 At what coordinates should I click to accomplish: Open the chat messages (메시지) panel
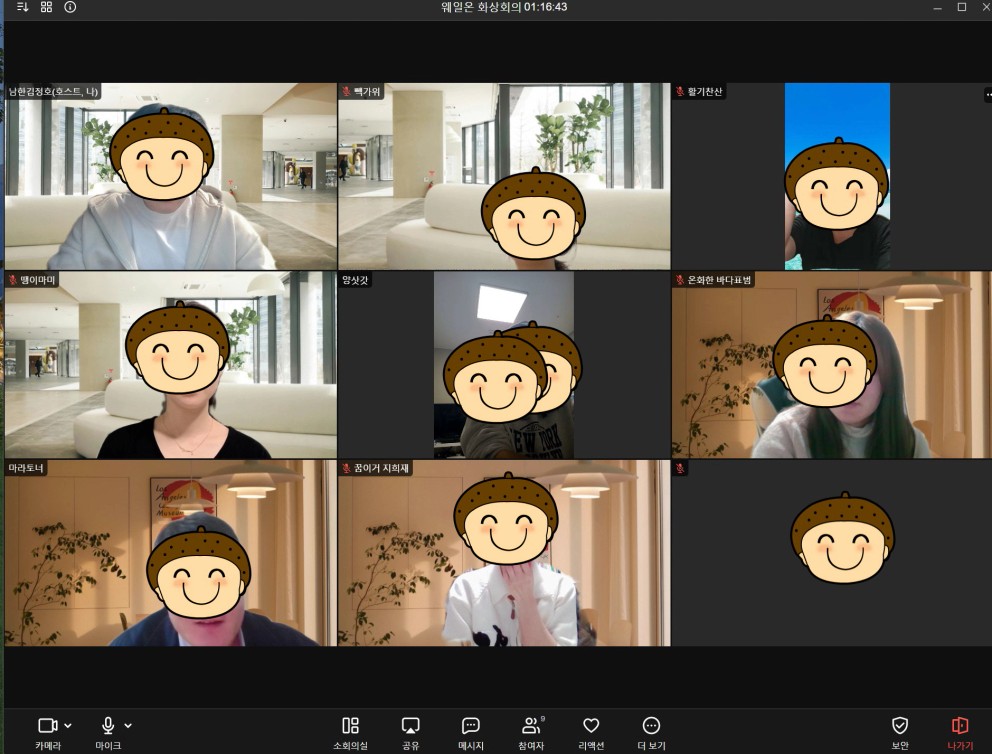(471, 725)
